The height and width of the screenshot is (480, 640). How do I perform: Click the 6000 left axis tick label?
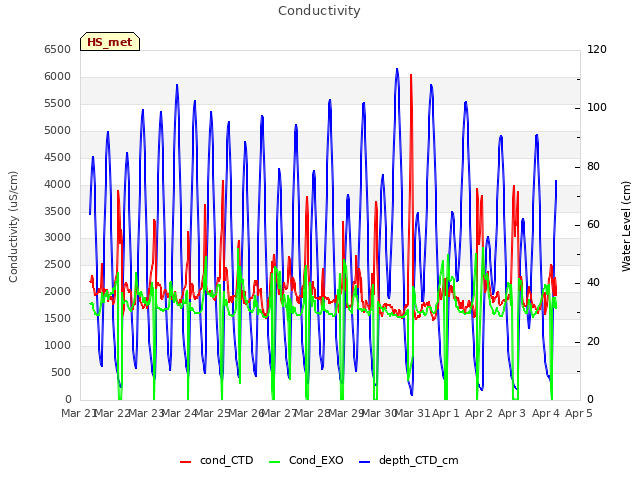(58, 76)
